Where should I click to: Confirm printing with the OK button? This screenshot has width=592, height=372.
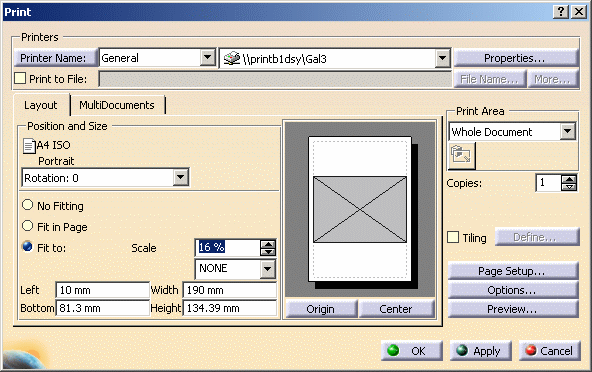click(412, 351)
